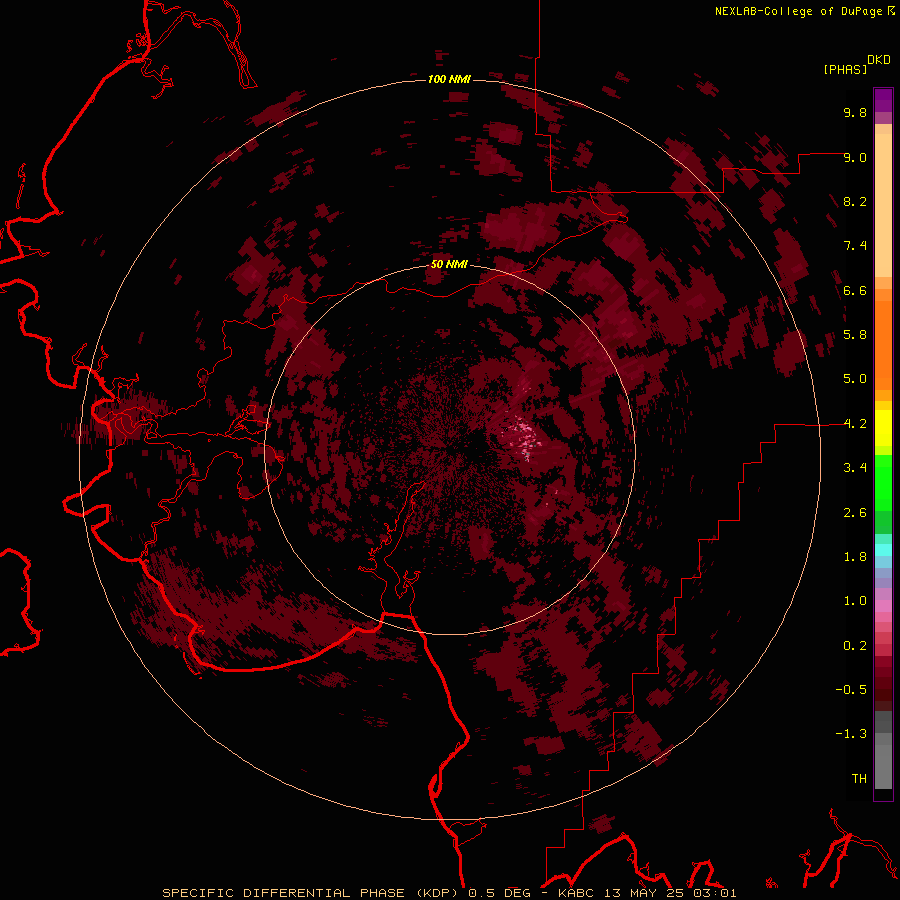Screen dimensions: 900x900
Task: Select the 4.2 value on the color scale
Action: pyautogui.click(x=855, y=424)
